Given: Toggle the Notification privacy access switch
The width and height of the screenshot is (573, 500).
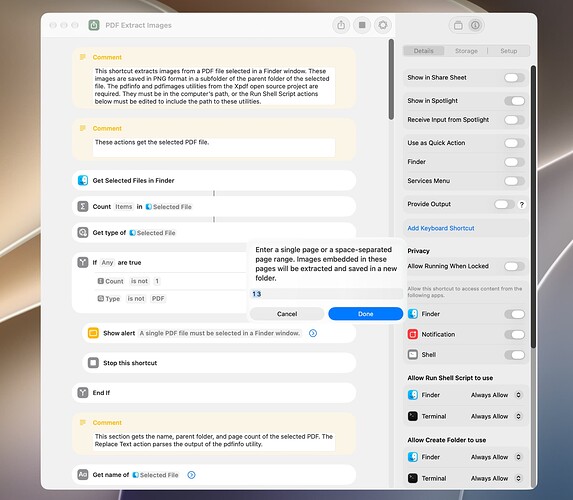Looking at the screenshot, I should [514, 334].
